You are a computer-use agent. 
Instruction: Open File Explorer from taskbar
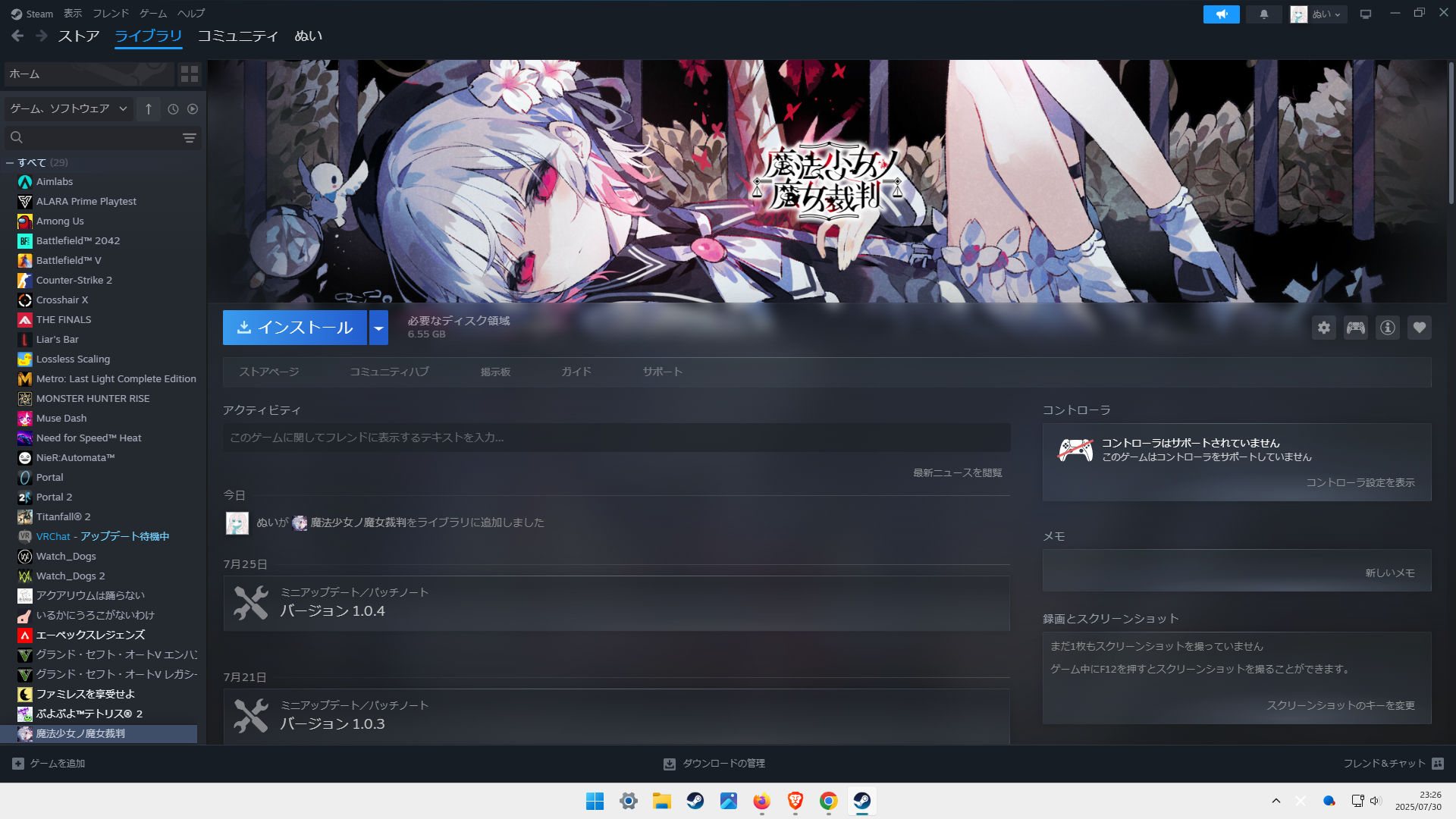click(662, 801)
